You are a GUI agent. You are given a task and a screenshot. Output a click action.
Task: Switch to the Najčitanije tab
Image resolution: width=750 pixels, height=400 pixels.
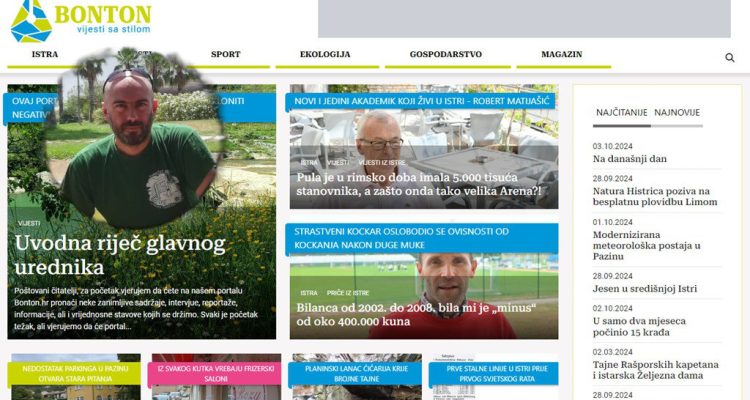pyautogui.click(x=621, y=112)
